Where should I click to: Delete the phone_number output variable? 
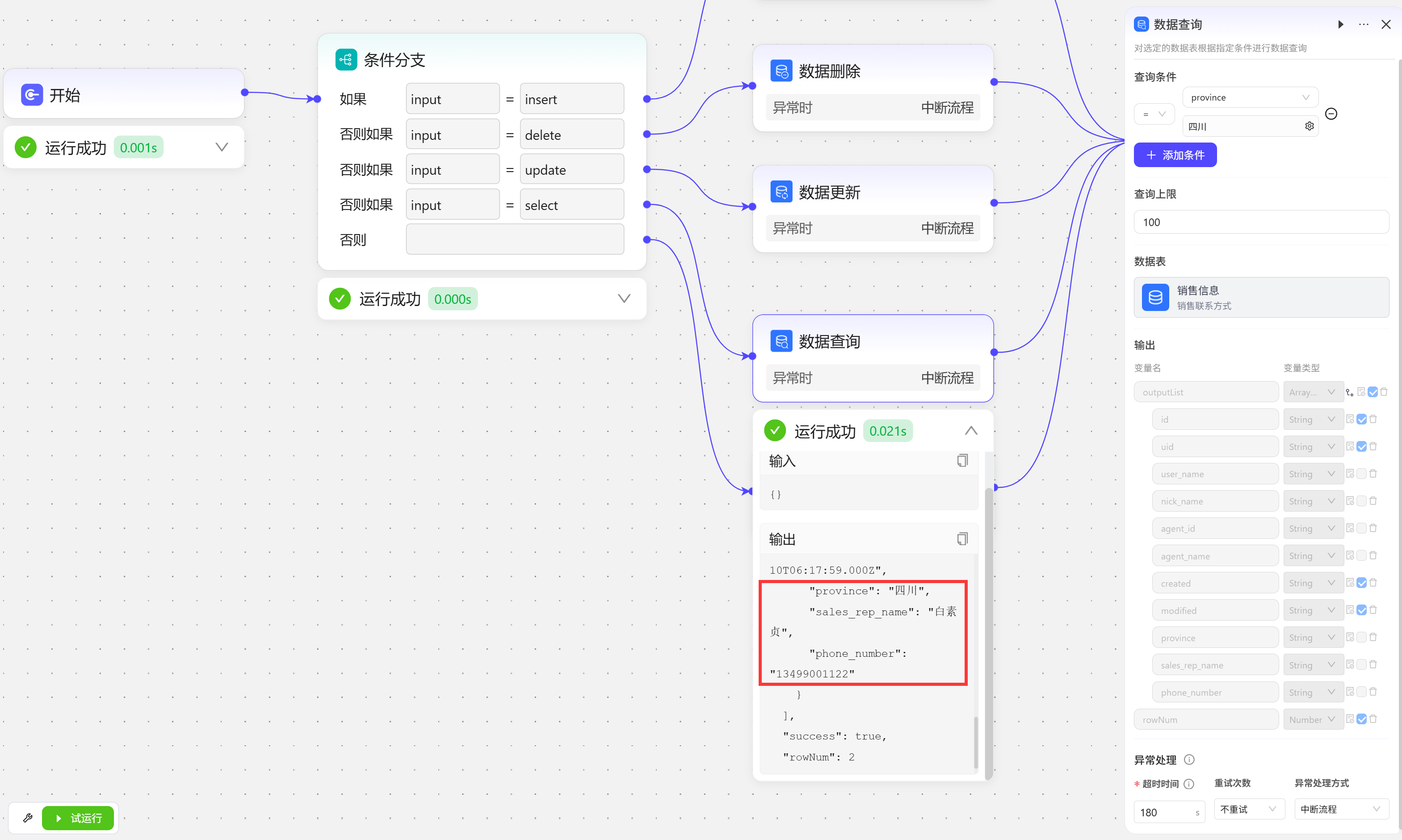pos(1373,692)
